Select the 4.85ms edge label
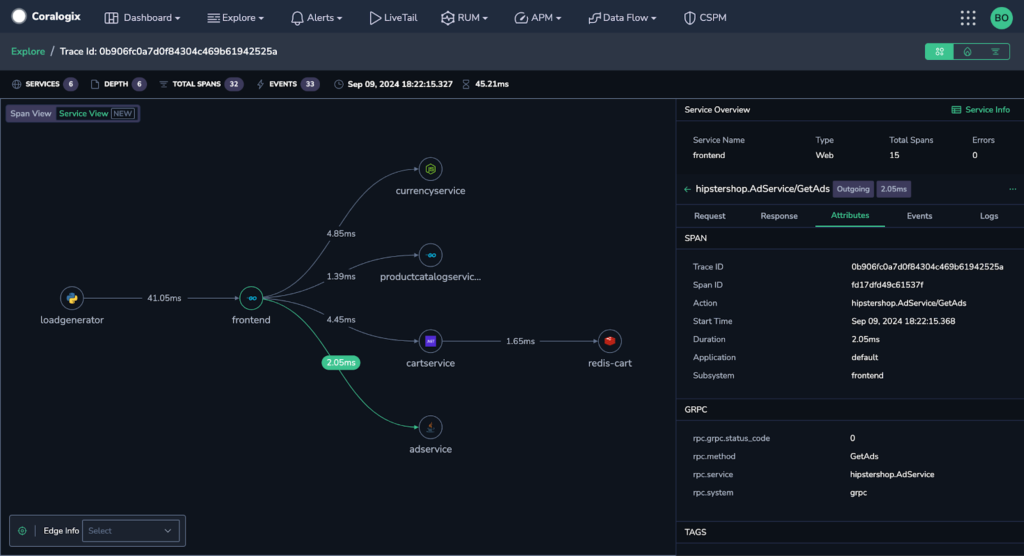 coord(341,233)
